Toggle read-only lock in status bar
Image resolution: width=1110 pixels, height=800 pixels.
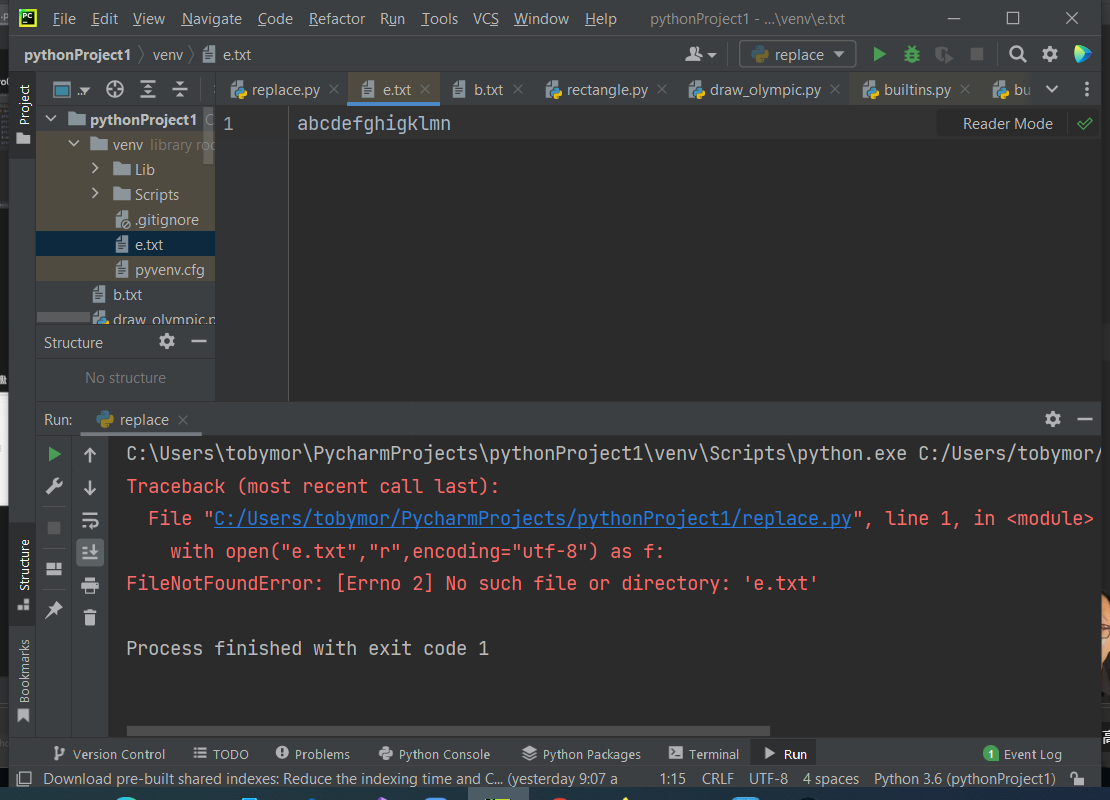click(x=1078, y=779)
